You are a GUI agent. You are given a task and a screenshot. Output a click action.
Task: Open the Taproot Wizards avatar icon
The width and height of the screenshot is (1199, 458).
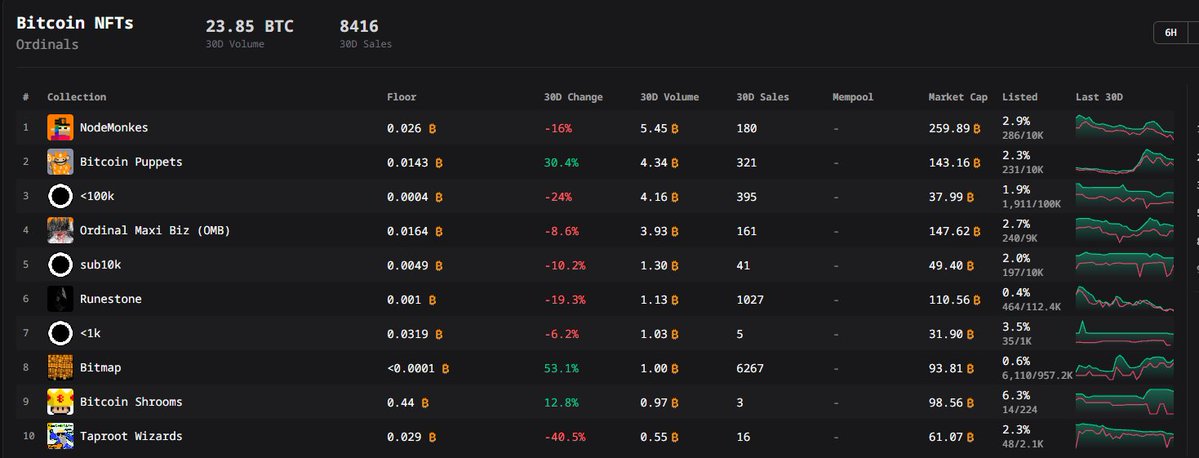tap(60, 436)
